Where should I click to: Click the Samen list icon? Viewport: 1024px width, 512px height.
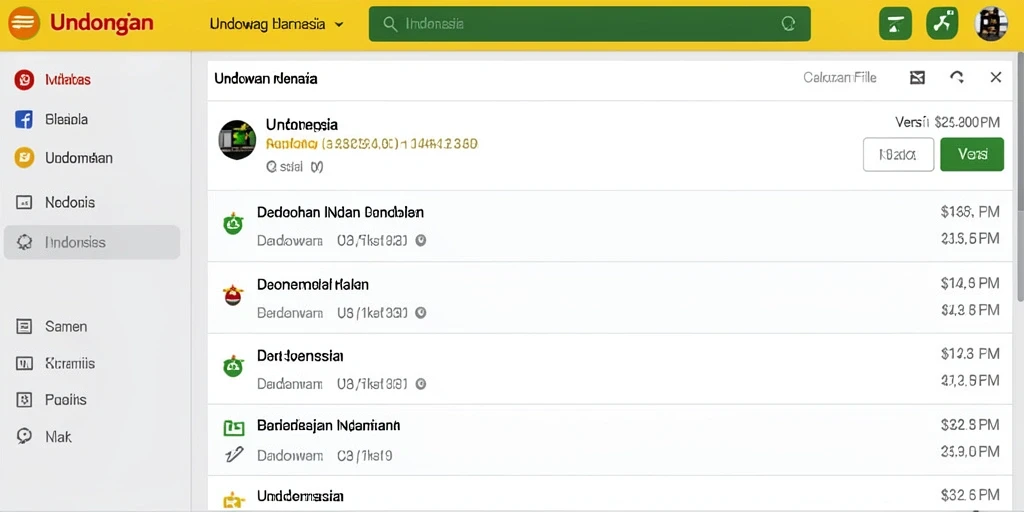tap(24, 327)
